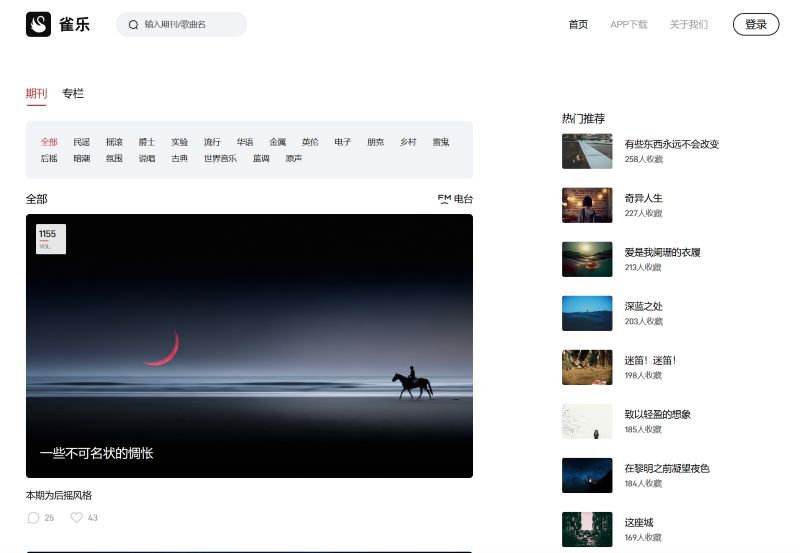Click the description 本期为后摇风格
The width and height of the screenshot is (800, 553).
tap(59, 495)
